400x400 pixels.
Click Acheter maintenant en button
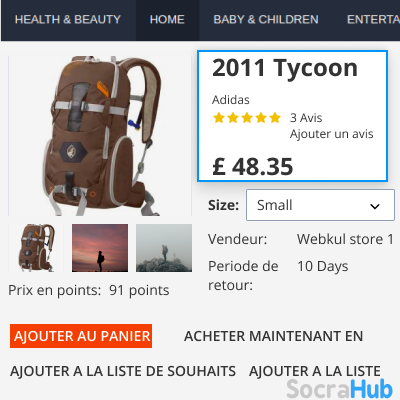click(x=273, y=336)
